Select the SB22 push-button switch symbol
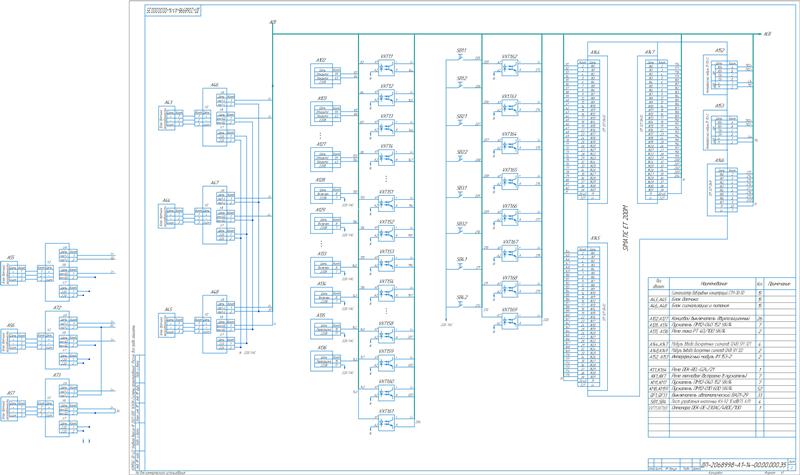The image size is (800, 475). pos(462,159)
